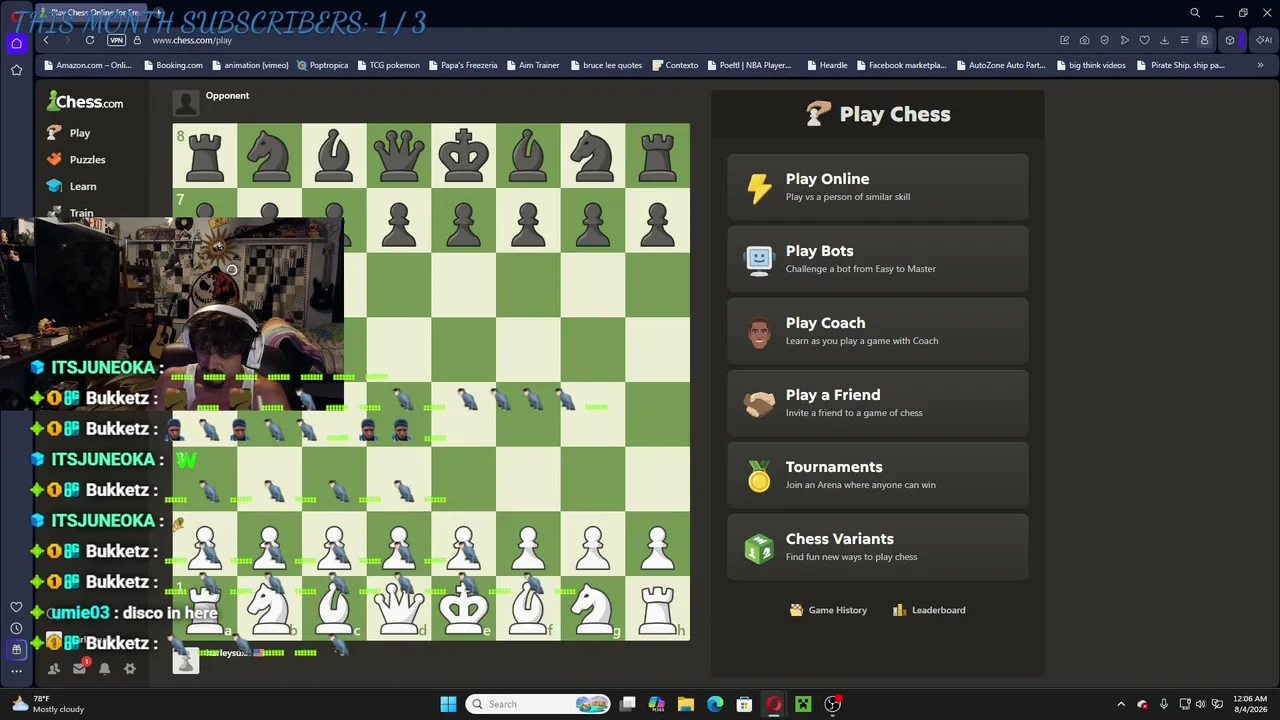Open Minecraft from the taskbar
1280x720 pixels.
tap(803, 704)
